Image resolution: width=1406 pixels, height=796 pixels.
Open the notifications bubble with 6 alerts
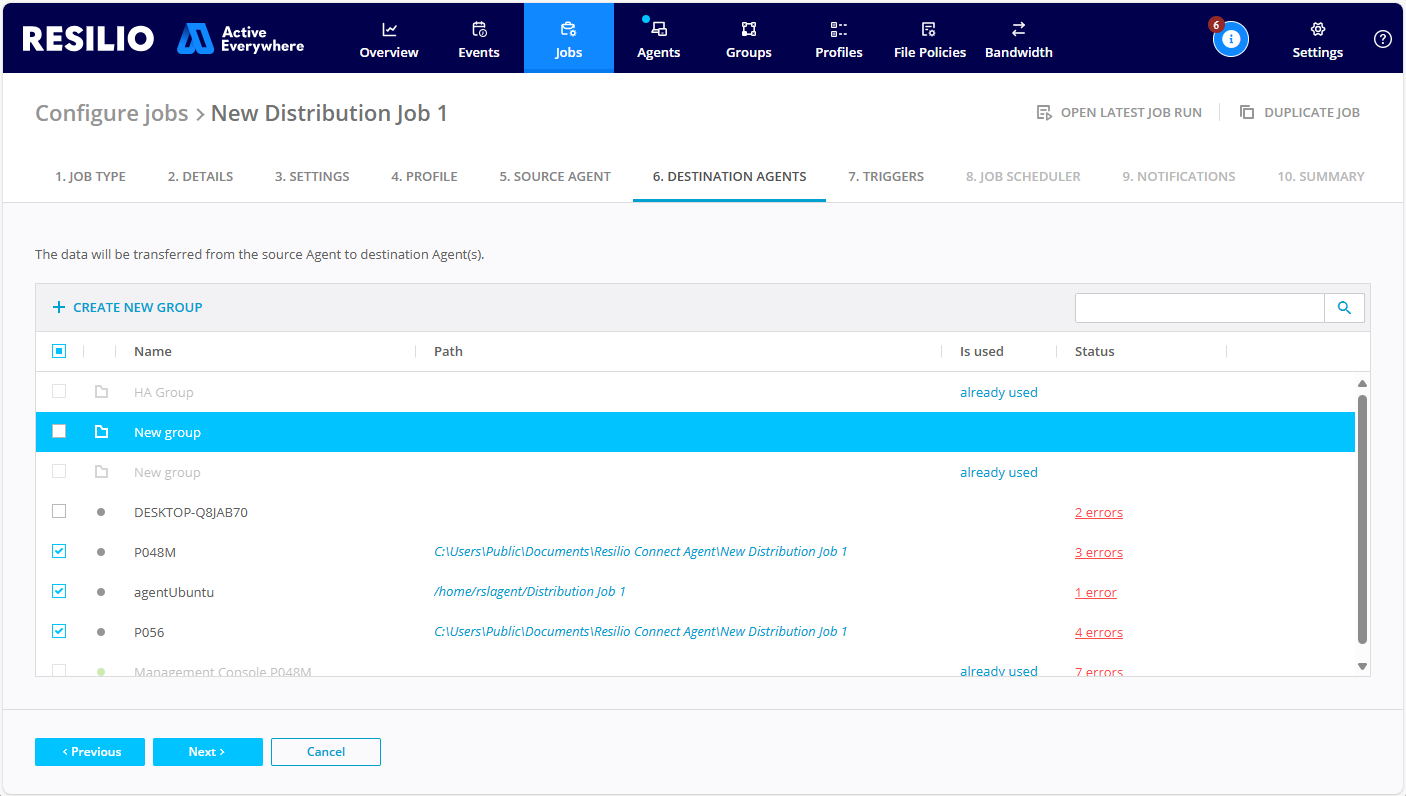click(1231, 38)
